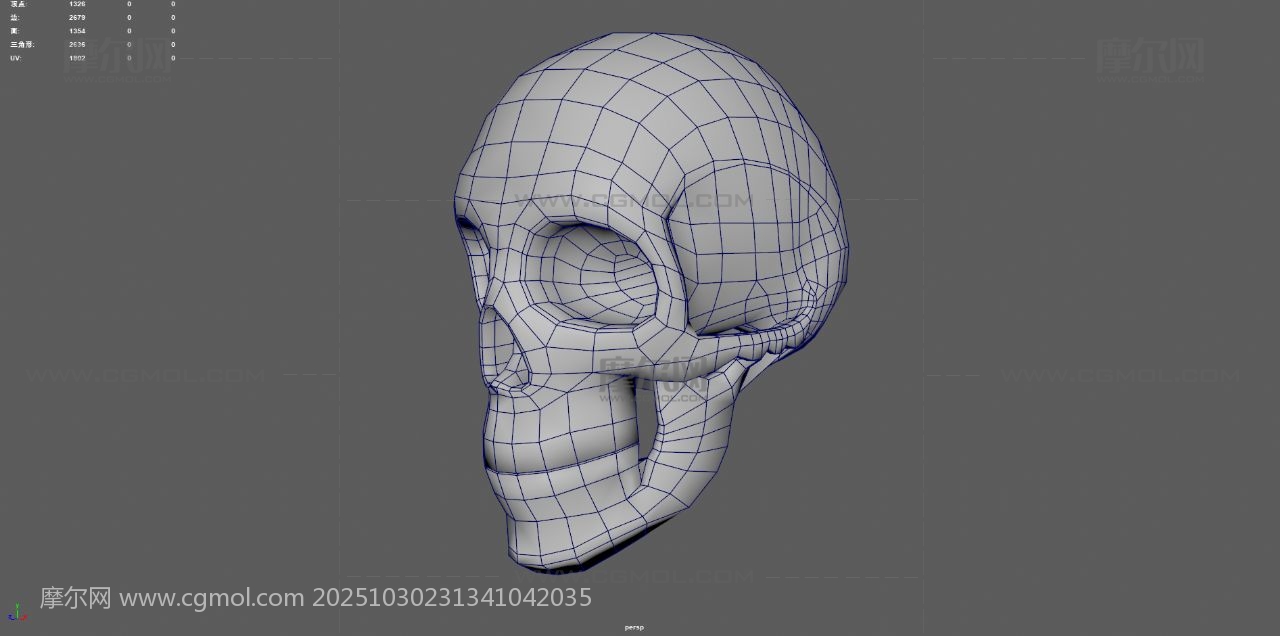Click the face count value 1354

coord(77,31)
